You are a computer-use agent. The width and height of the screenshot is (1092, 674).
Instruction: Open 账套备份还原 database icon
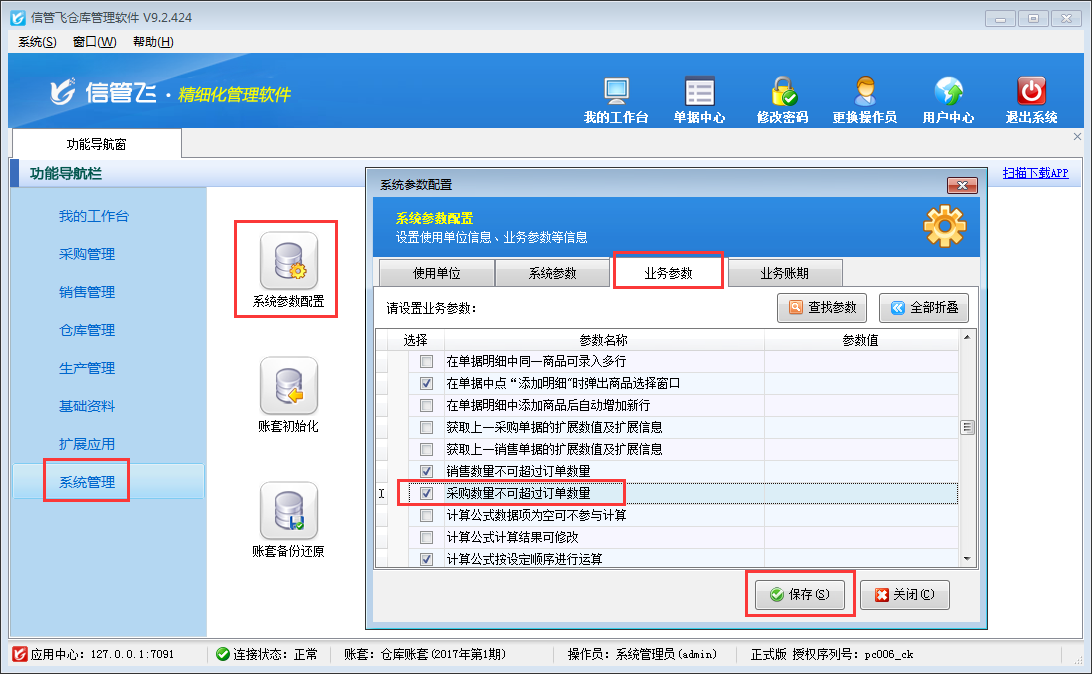[x=288, y=510]
